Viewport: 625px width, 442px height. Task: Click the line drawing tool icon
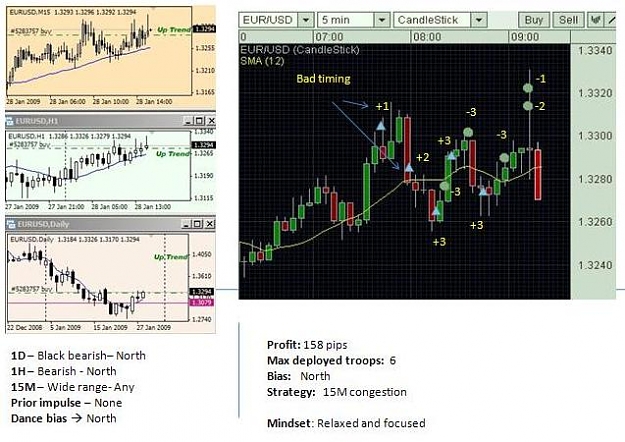click(611, 20)
